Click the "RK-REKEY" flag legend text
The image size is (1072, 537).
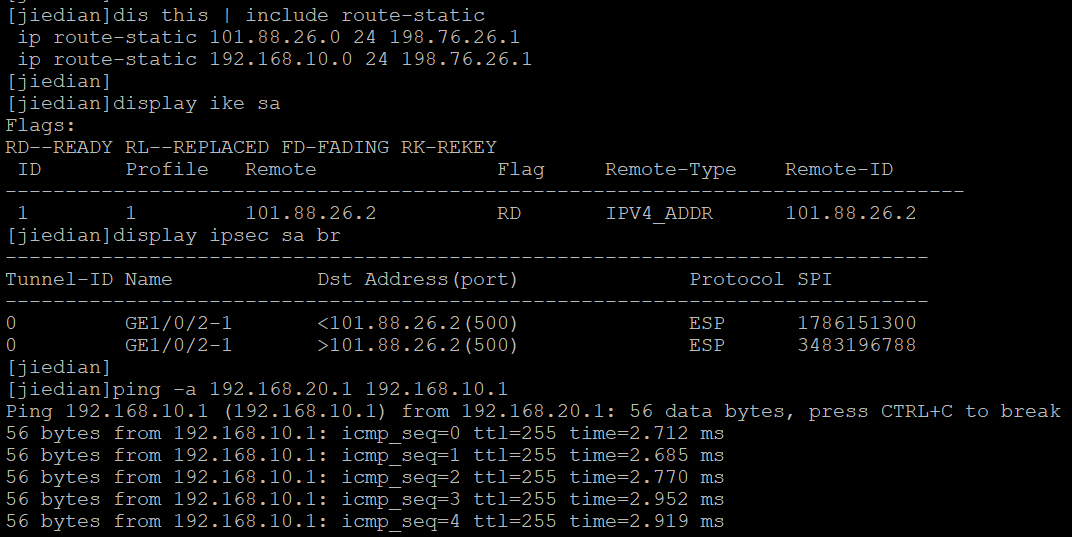click(x=449, y=147)
